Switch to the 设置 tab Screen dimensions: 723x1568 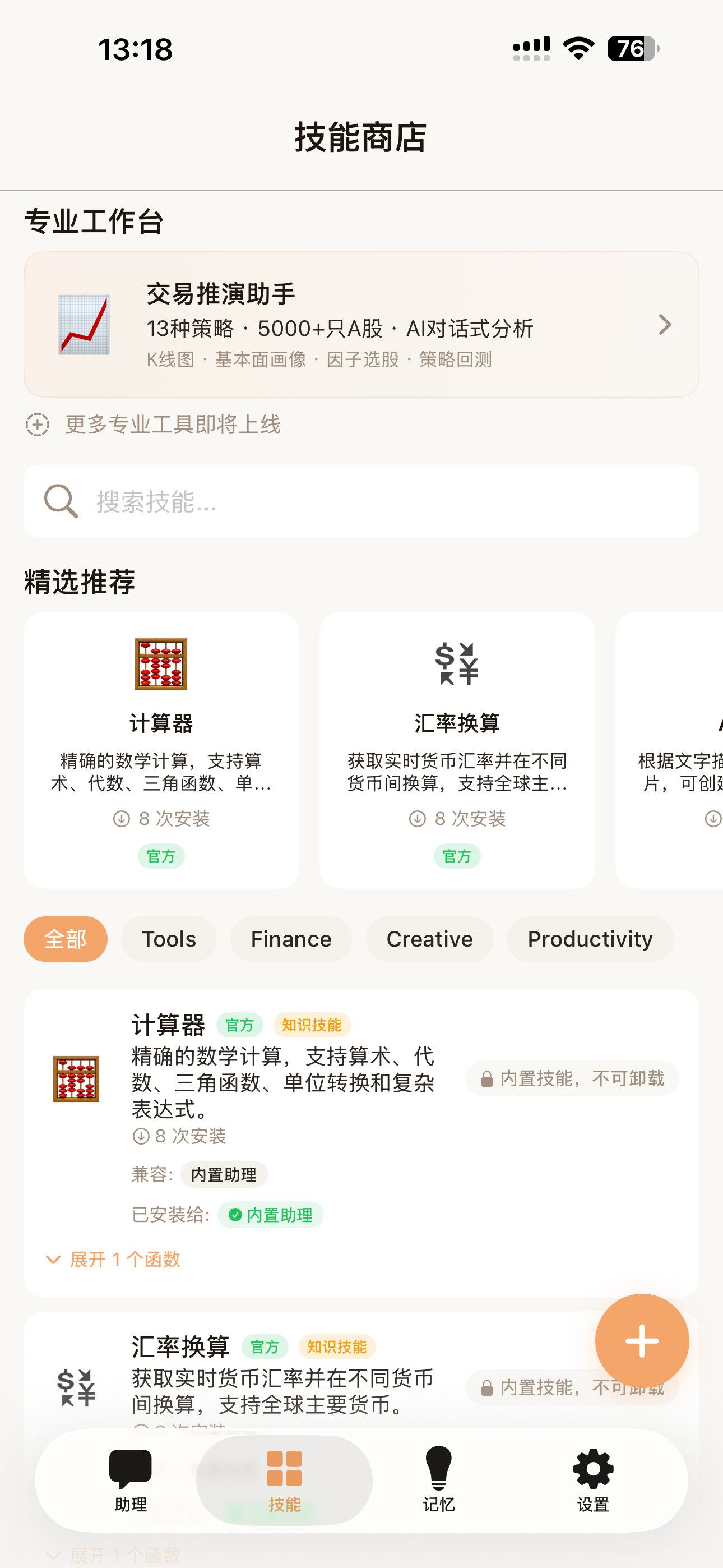click(x=594, y=1481)
